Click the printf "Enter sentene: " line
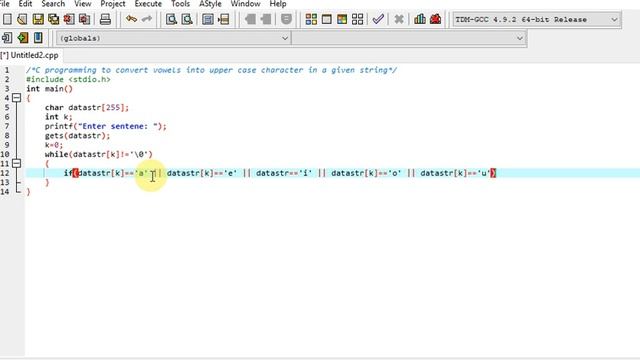640x360 pixels. click(x=106, y=127)
